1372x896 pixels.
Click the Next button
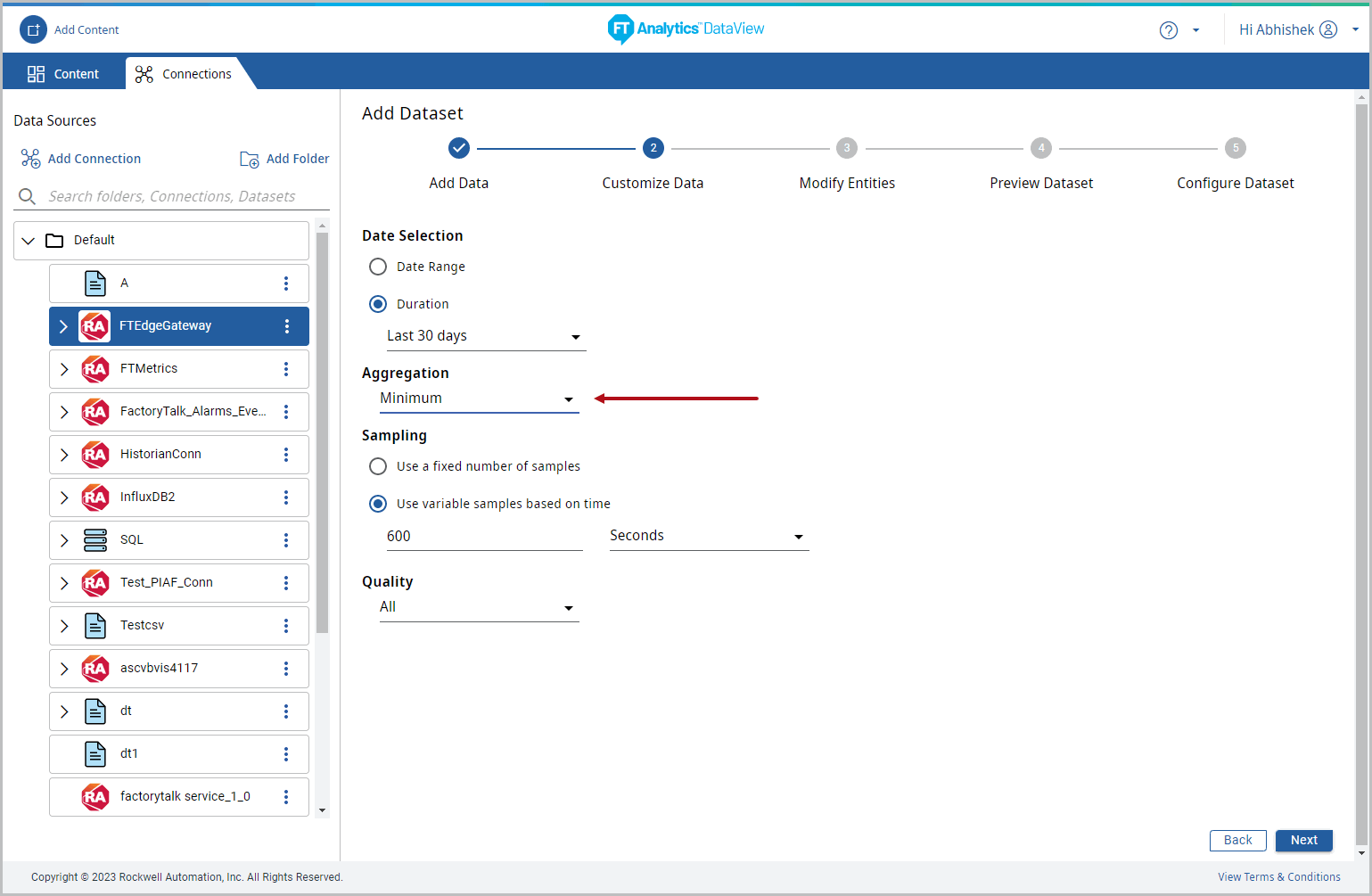click(x=1303, y=840)
